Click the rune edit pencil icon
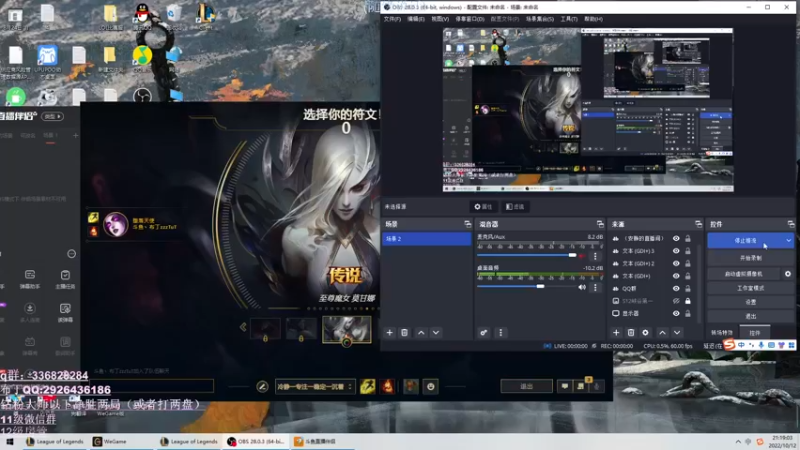The height and width of the screenshot is (450, 800). tap(262, 387)
